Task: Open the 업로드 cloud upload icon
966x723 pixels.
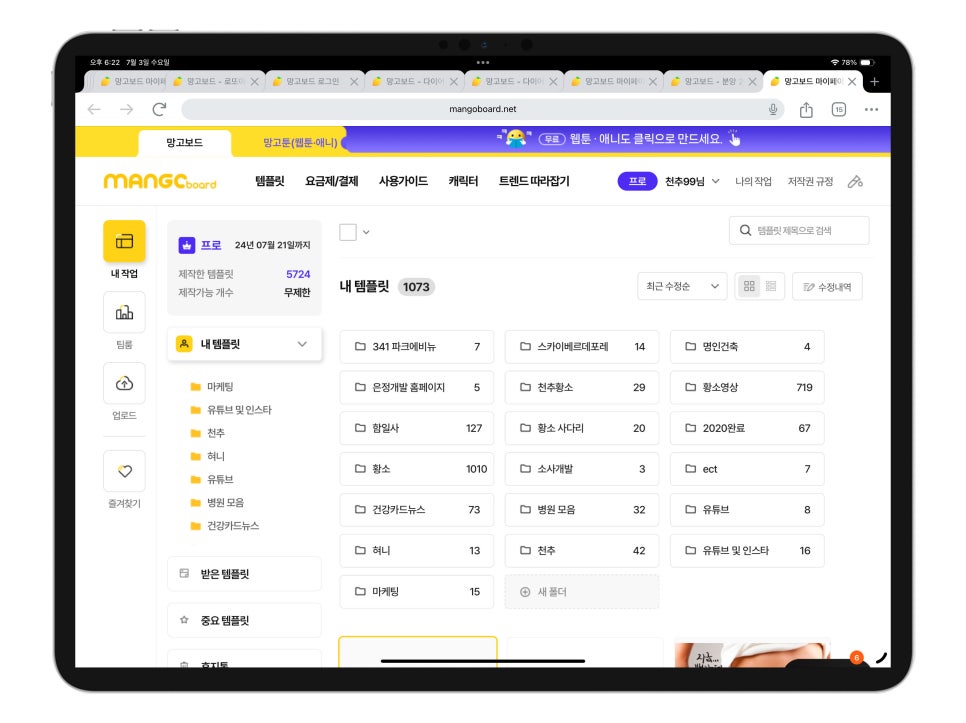Action: tap(124, 383)
